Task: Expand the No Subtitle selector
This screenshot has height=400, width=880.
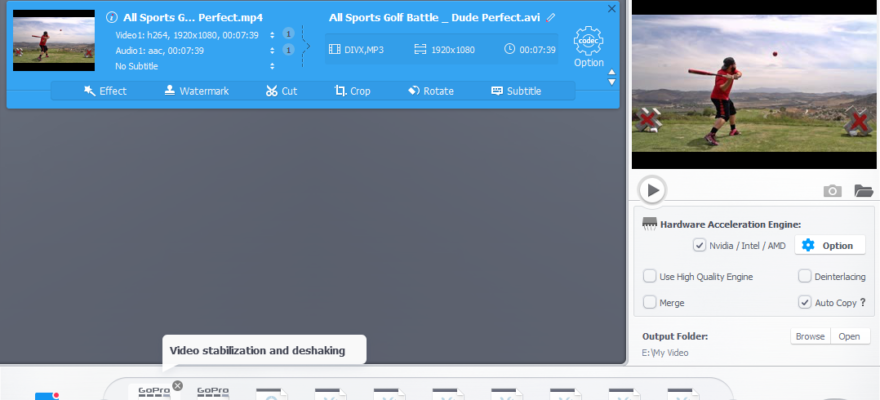Action: (x=272, y=66)
